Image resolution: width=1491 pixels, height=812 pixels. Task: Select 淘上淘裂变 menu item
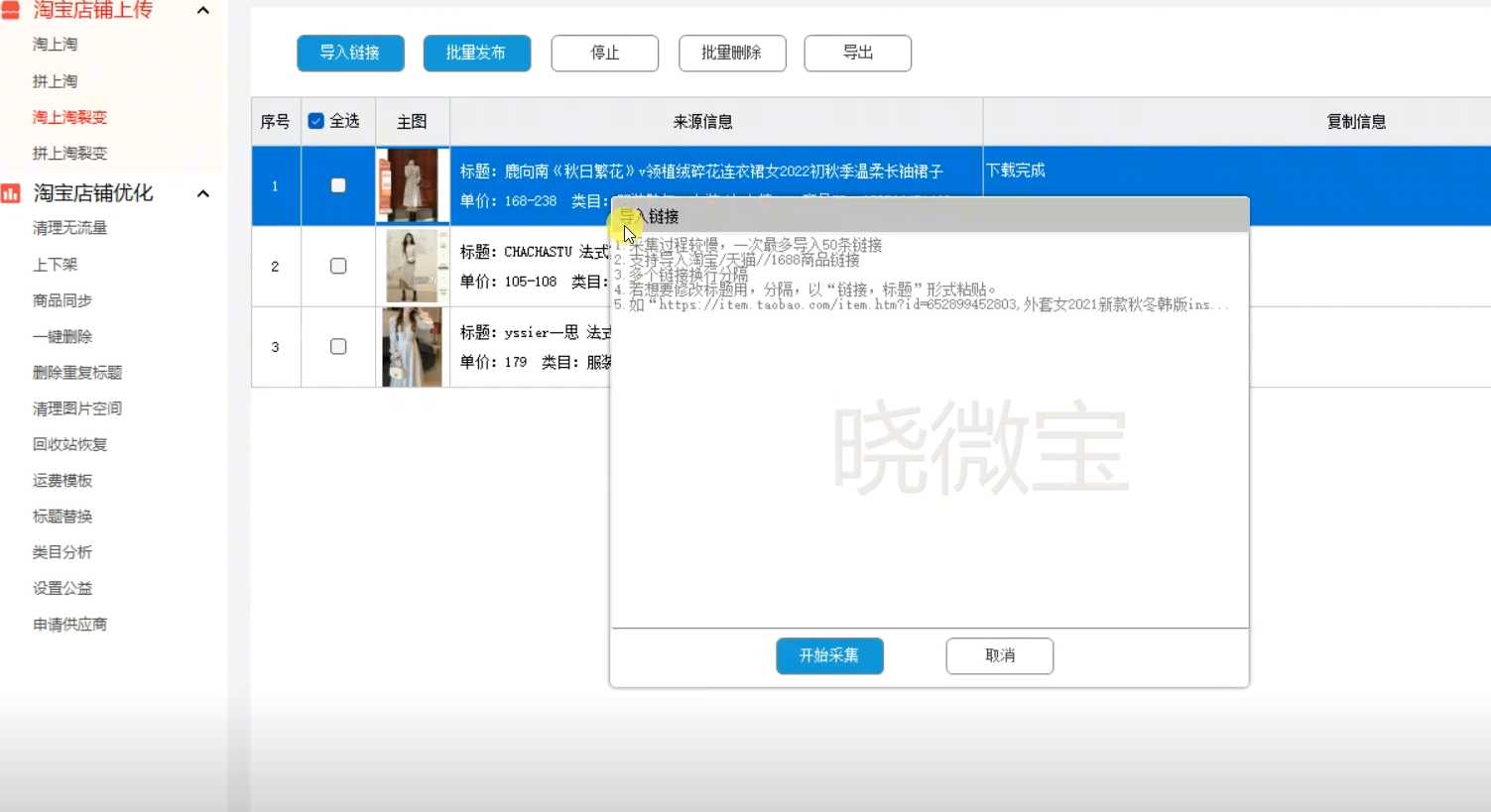tap(69, 117)
